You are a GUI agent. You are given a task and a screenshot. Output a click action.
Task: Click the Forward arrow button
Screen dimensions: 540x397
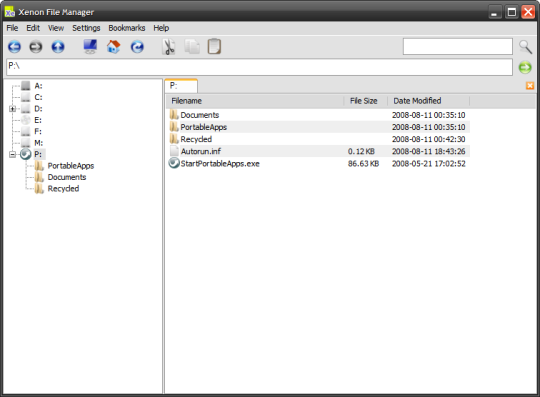click(36, 47)
